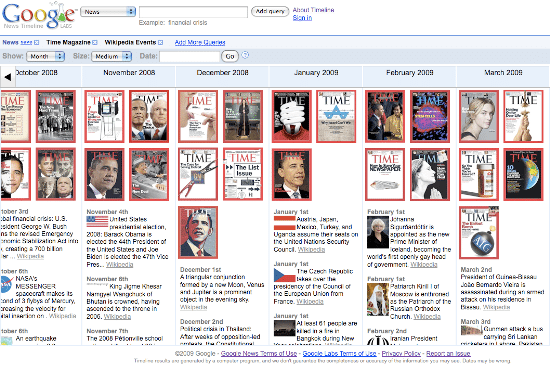Open Wikipedia link for Guinea-Bissau president entry
The image size is (550, 370).
[496, 307]
